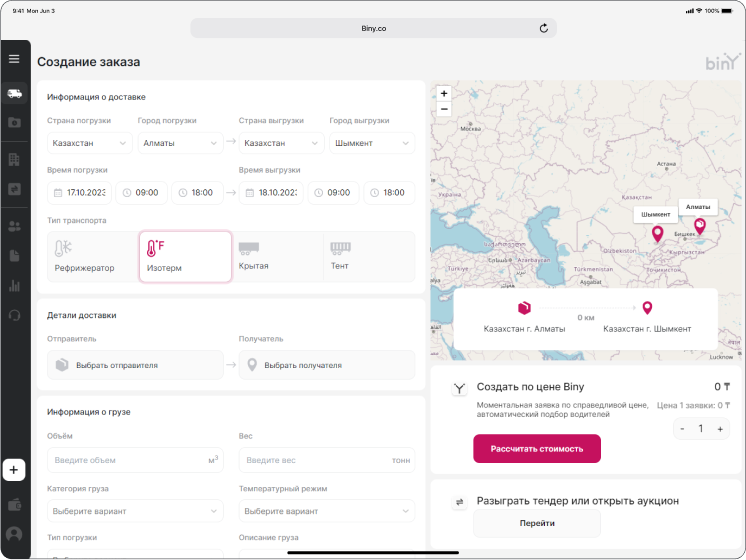This screenshot has width=746, height=560.
Task: Zoom in on the map
Action: tap(444, 93)
